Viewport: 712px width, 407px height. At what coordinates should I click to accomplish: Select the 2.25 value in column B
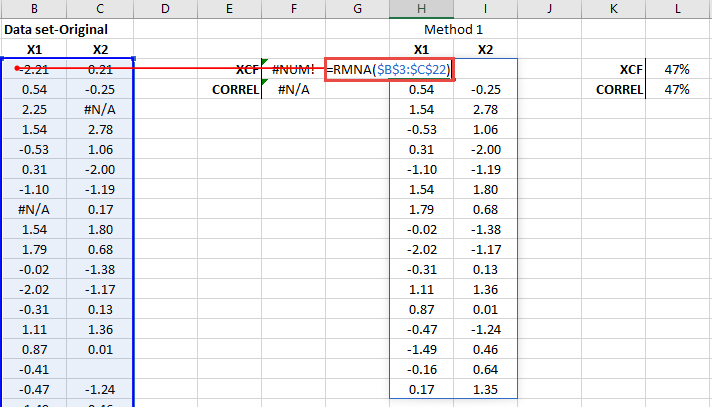pos(35,109)
